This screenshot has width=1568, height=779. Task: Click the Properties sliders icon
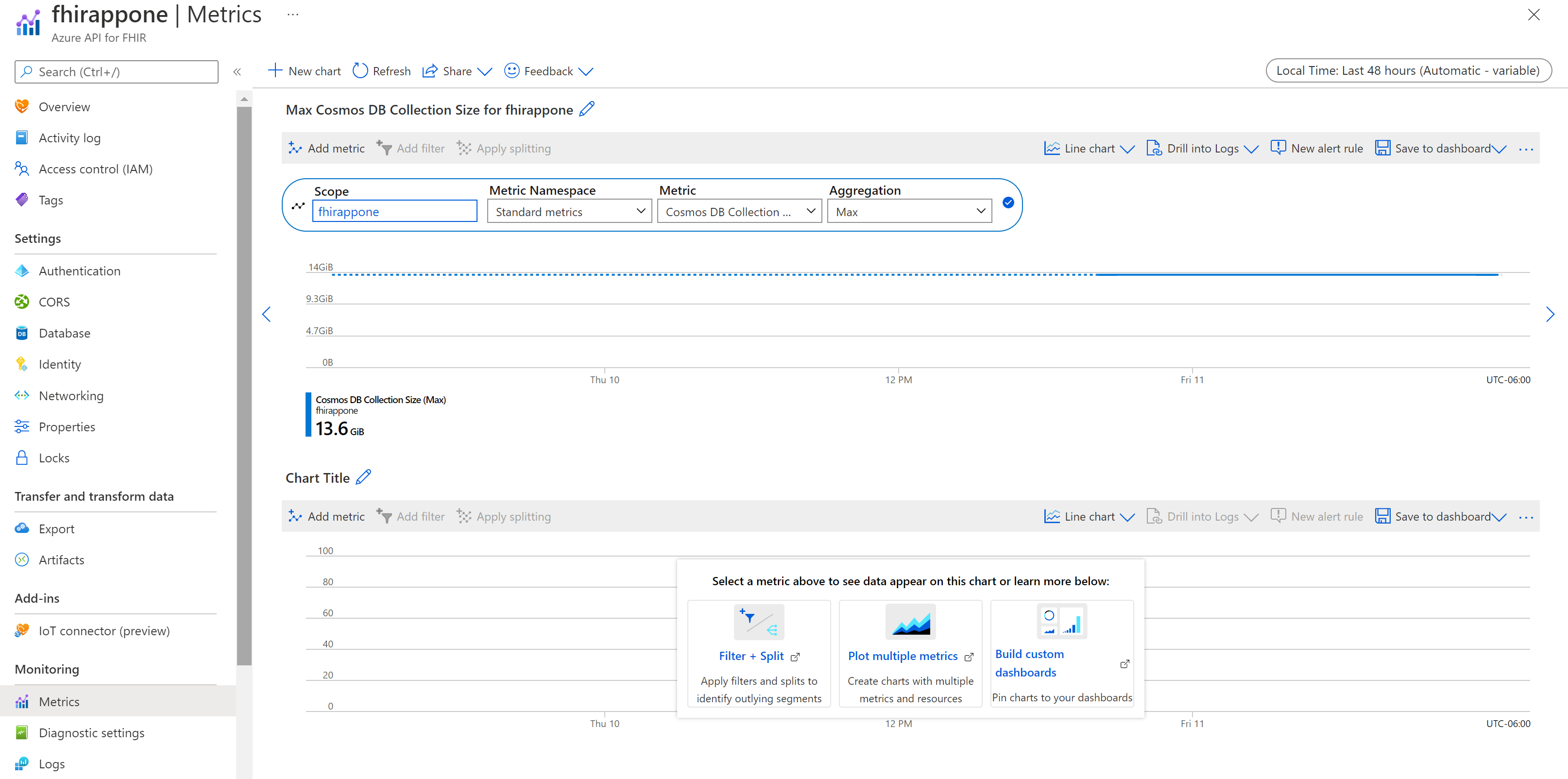[22, 426]
